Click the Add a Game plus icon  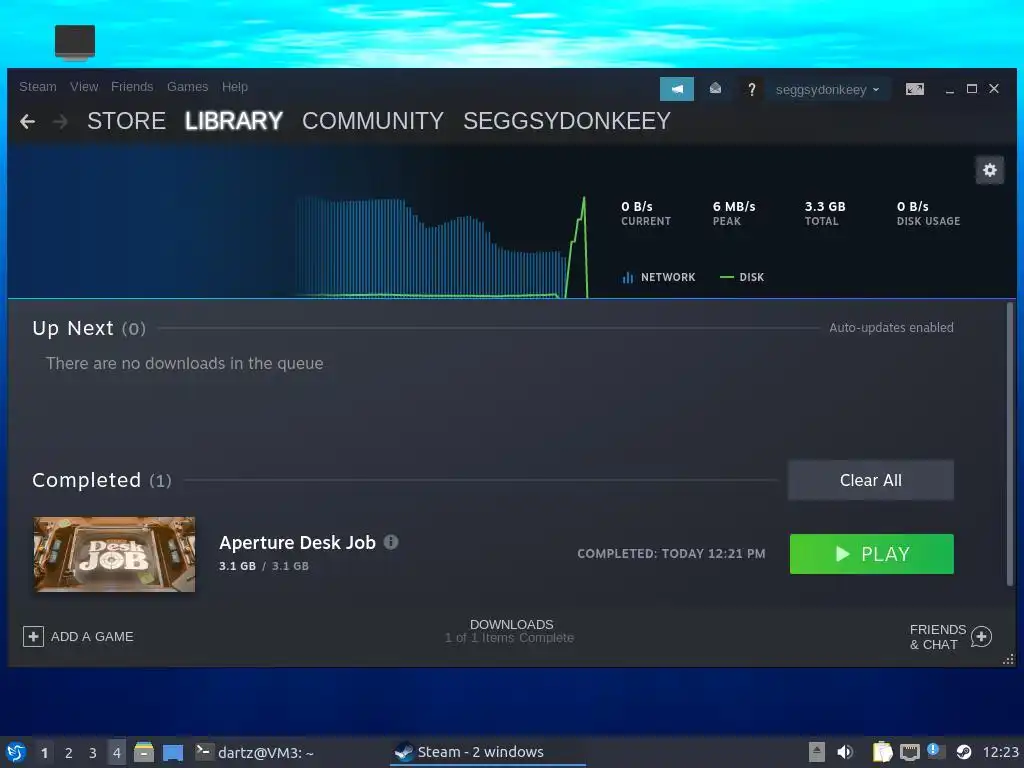point(33,636)
